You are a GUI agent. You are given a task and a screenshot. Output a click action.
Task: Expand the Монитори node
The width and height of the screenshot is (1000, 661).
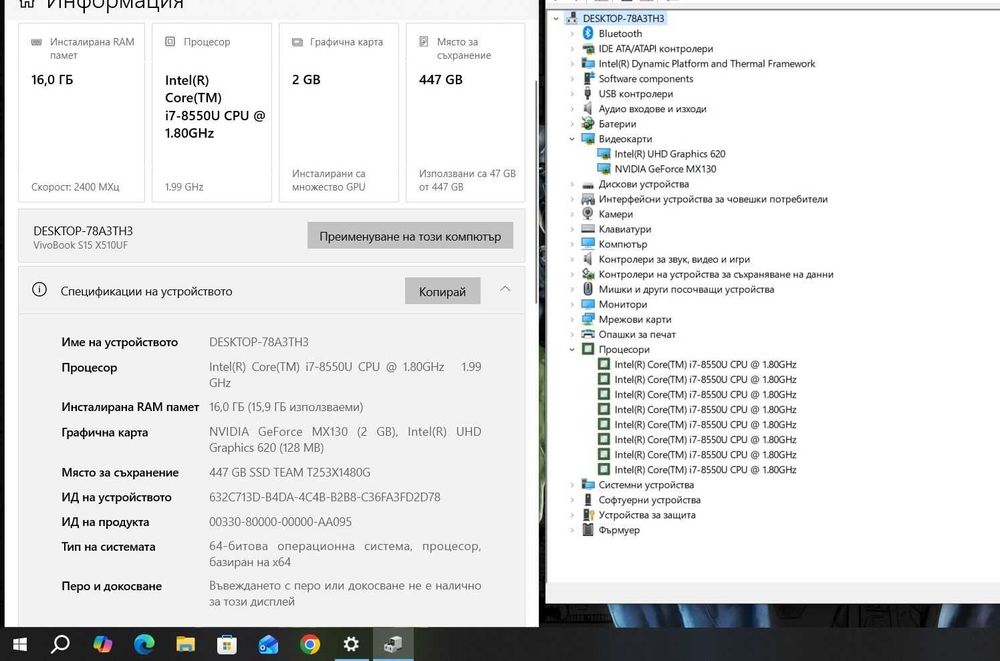[572, 304]
